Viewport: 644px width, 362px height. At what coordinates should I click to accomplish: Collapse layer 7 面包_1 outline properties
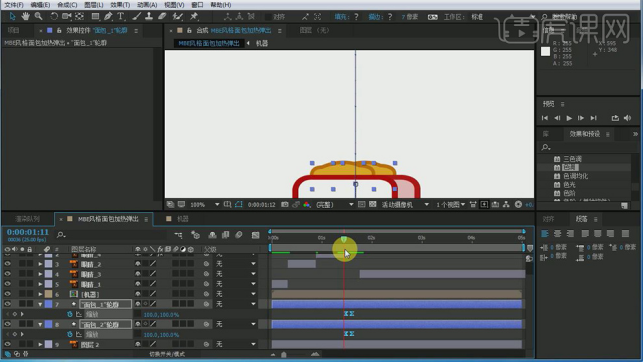(40, 304)
